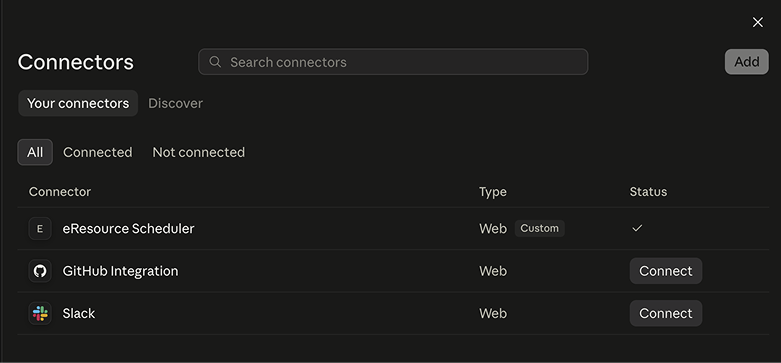781x363 pixels.
Task: Click the Connectors dialog title
Action: tap(76, 62)
